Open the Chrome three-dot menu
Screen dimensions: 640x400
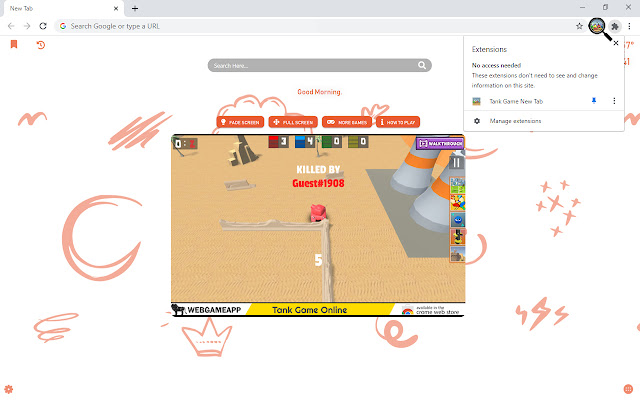point(629,26)
